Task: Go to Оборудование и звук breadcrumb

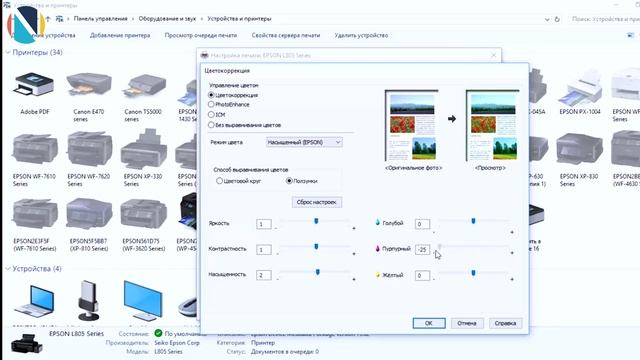Action: 167,19
